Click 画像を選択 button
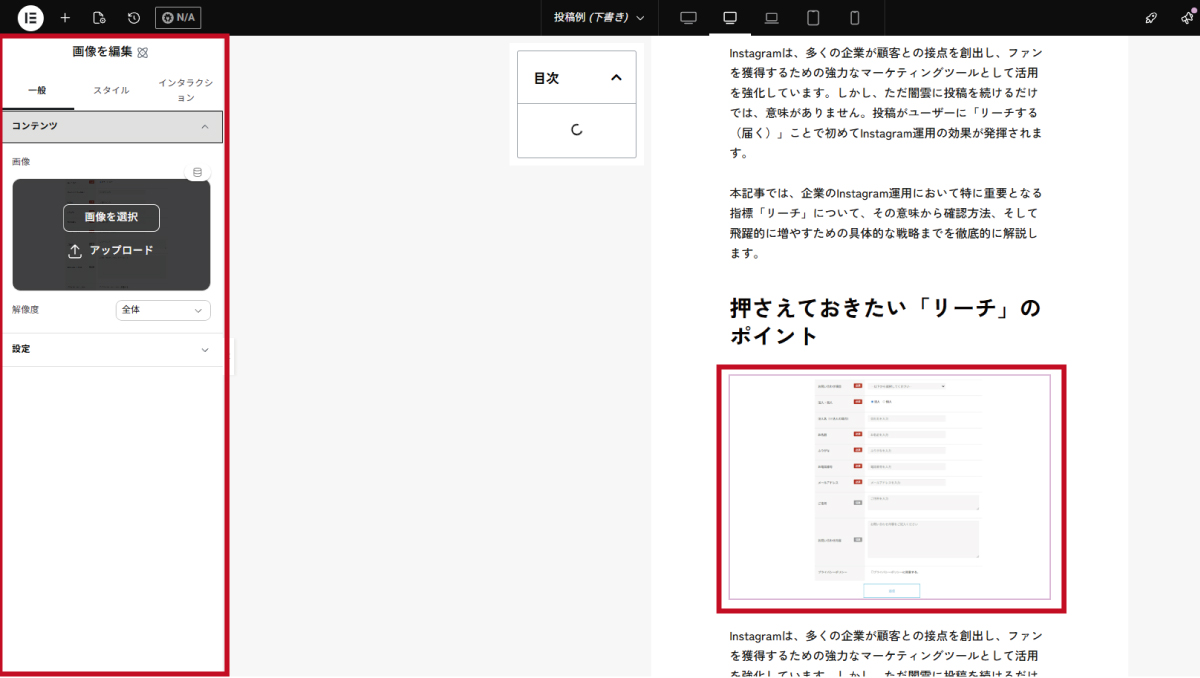This screenshot has height=678, width=1200. point(111,218)
